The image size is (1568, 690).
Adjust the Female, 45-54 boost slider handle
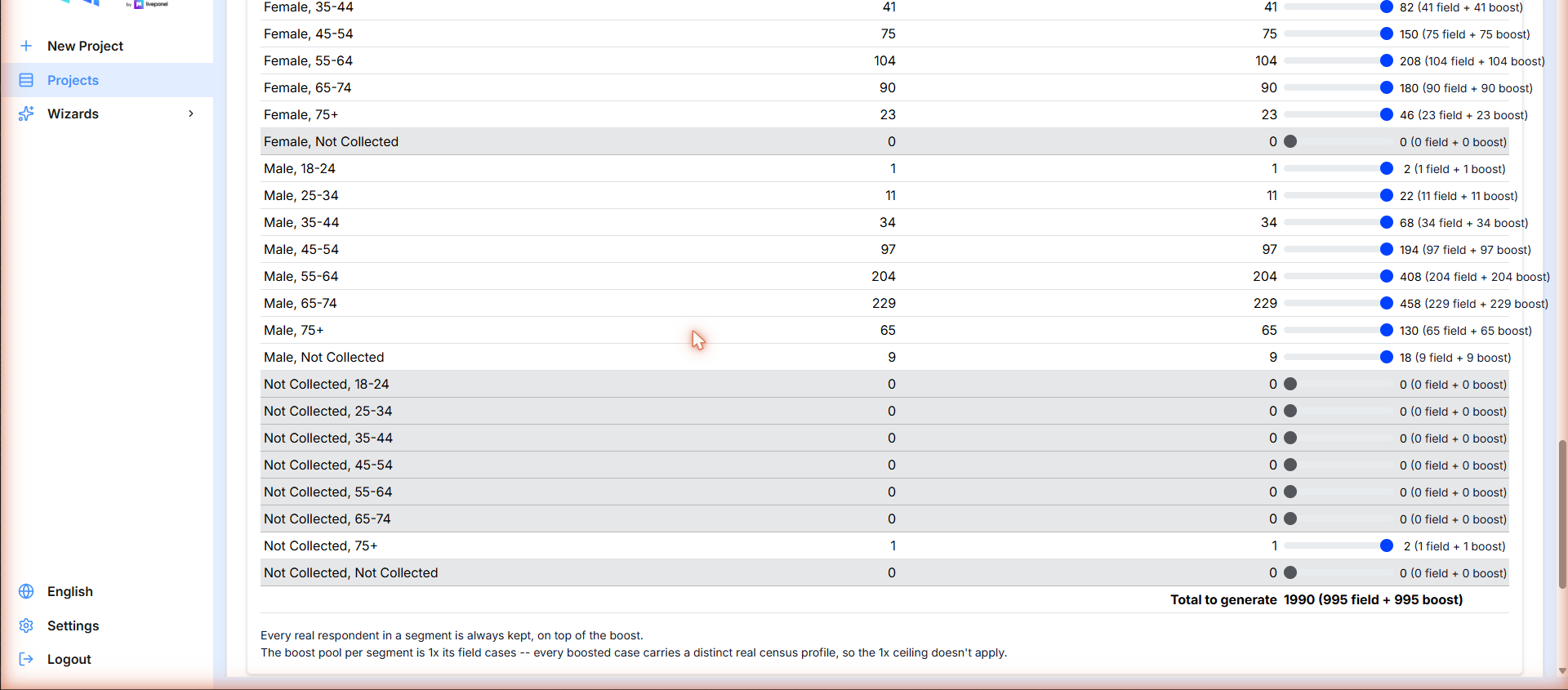[1386, 33]
